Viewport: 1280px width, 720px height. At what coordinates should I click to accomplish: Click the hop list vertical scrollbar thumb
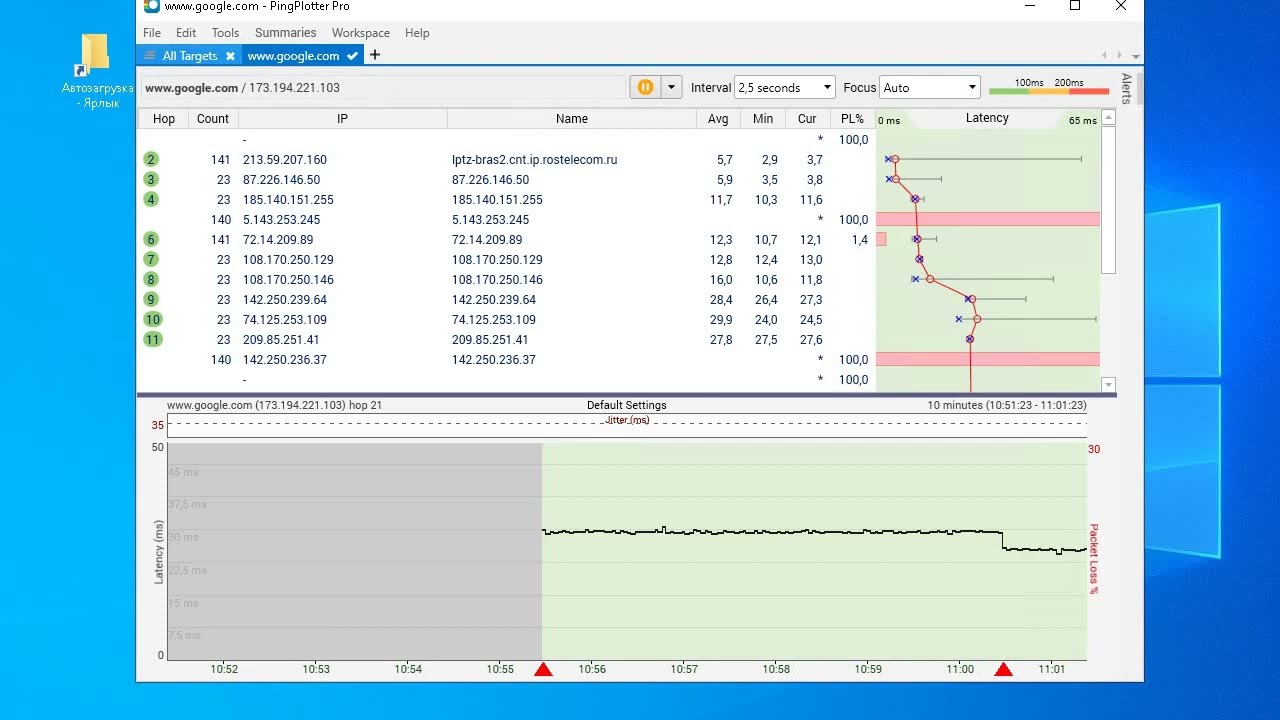tap(1108, 200)
